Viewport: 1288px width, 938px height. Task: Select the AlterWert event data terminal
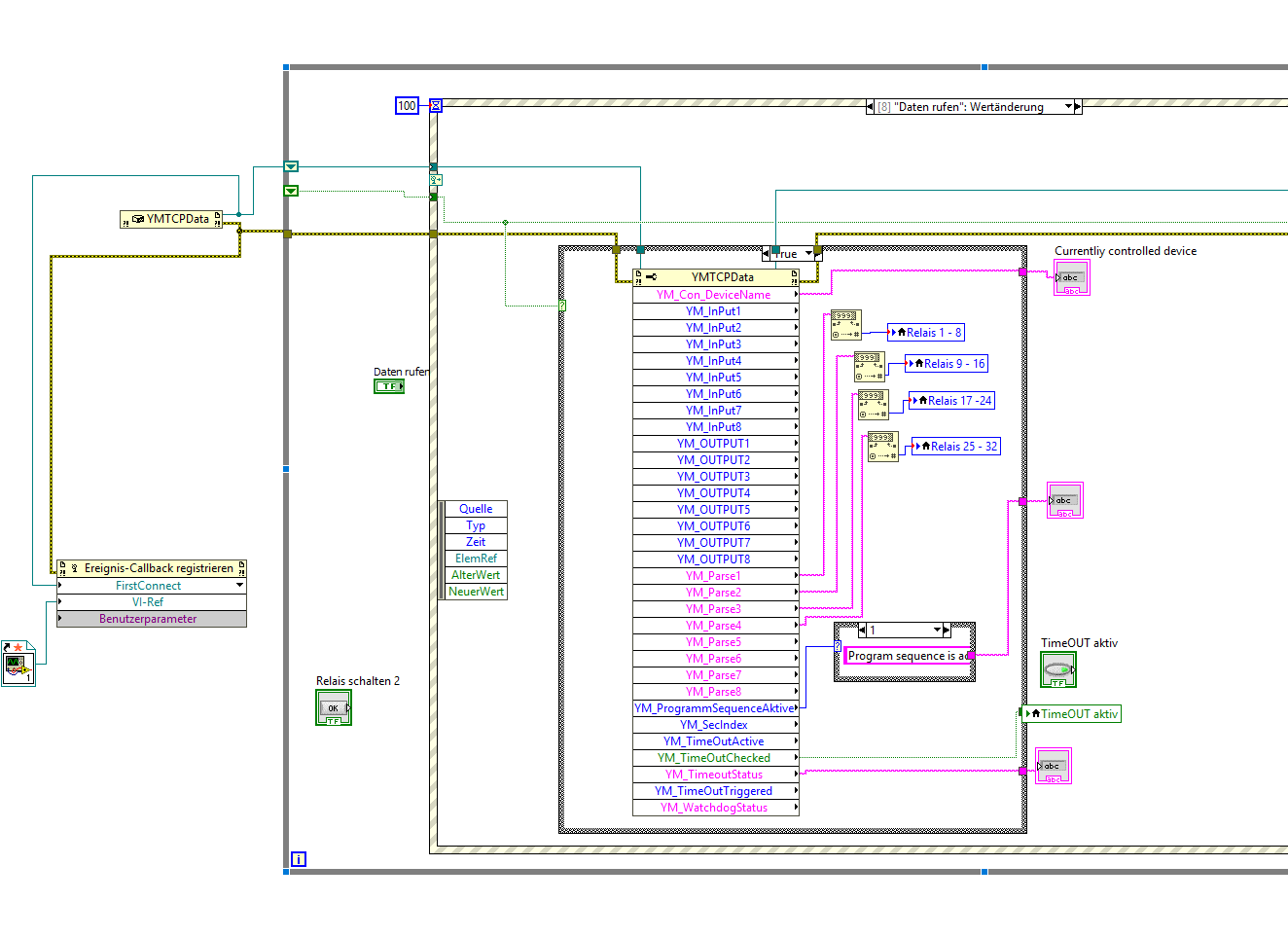[476, 575]
